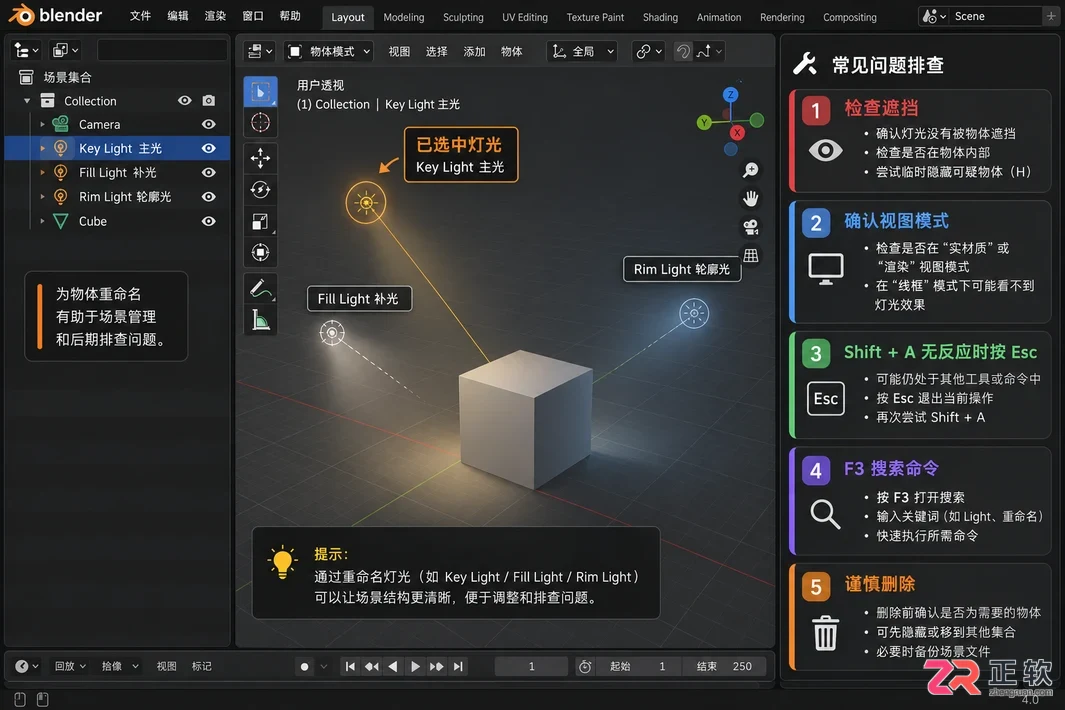
Task: Select the Transform tool
Action: [x=260, y=253]
